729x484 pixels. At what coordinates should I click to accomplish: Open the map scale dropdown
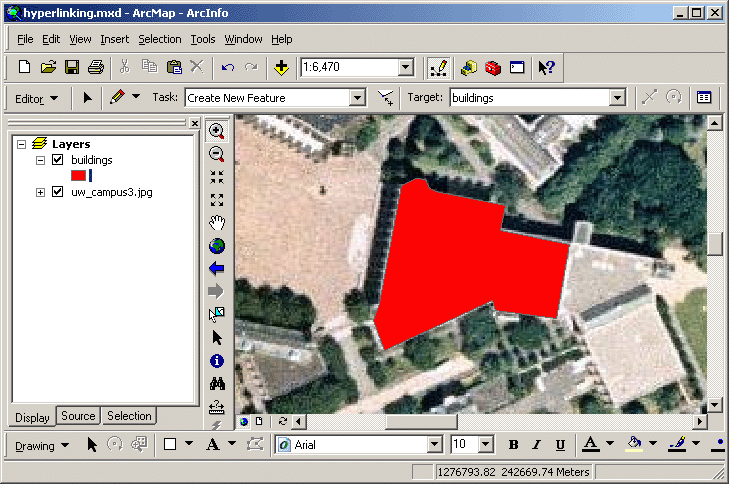[x=406, y=68]
